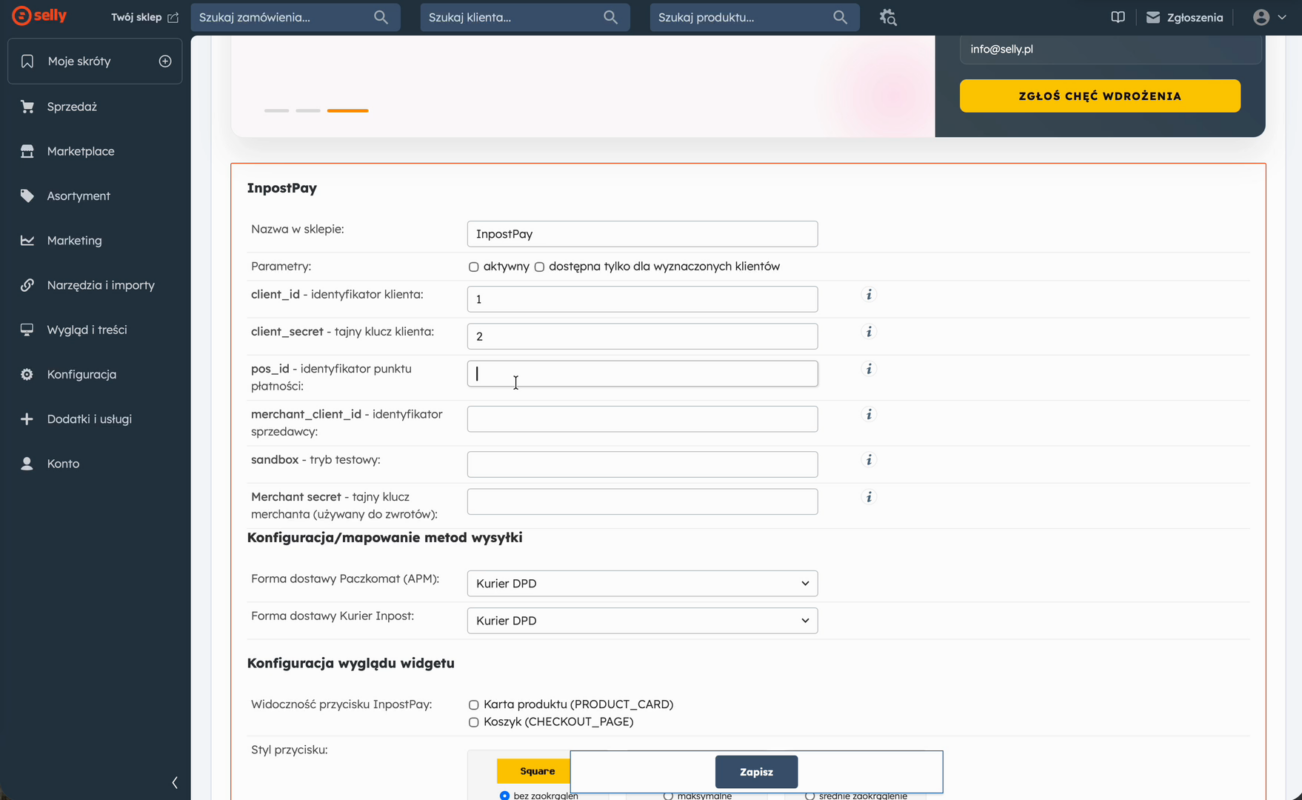Show info for pos_id field
The width and height of the screenshot is (1302, 800).
(x=869, y=369)
